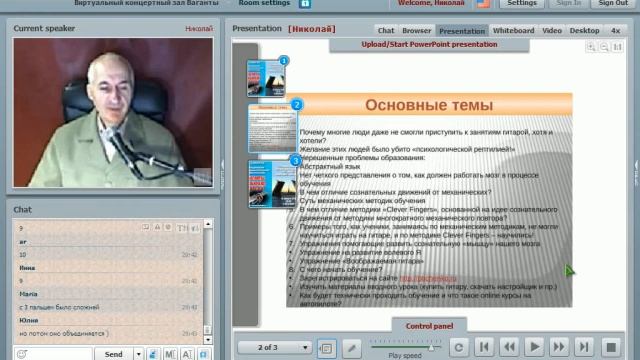
Task: Click the sort arrow icon in chat header
Action: [195, 228]
